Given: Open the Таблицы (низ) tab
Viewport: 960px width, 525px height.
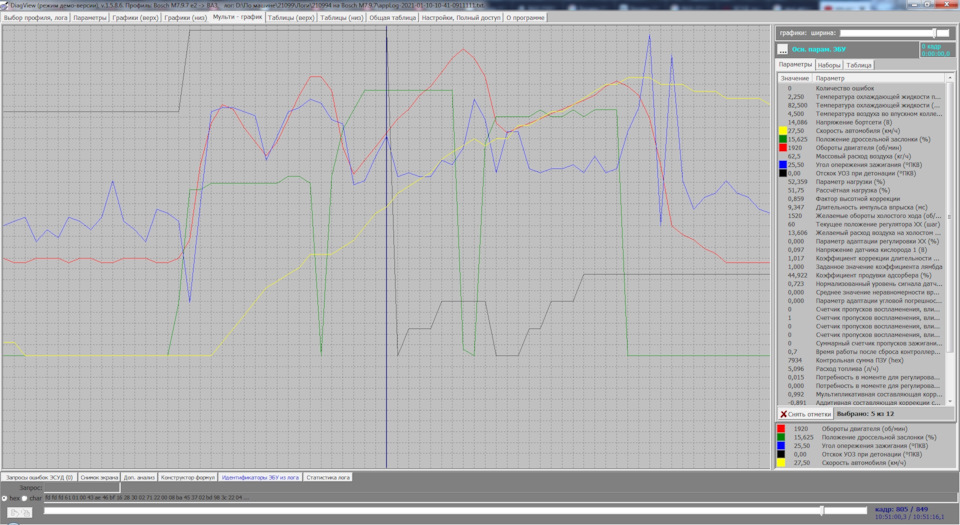Looking at the screenshot, I should point(342,18).
